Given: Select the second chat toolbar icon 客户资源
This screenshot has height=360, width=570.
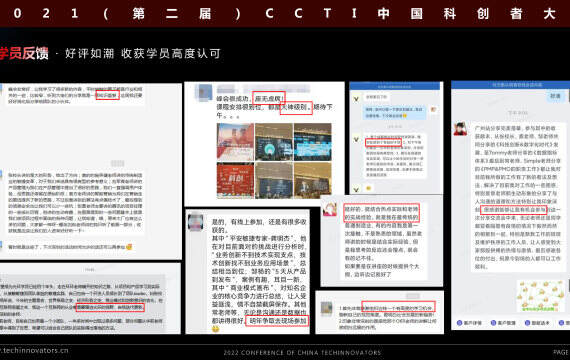Looking at the screenshot, I should 493,323.
